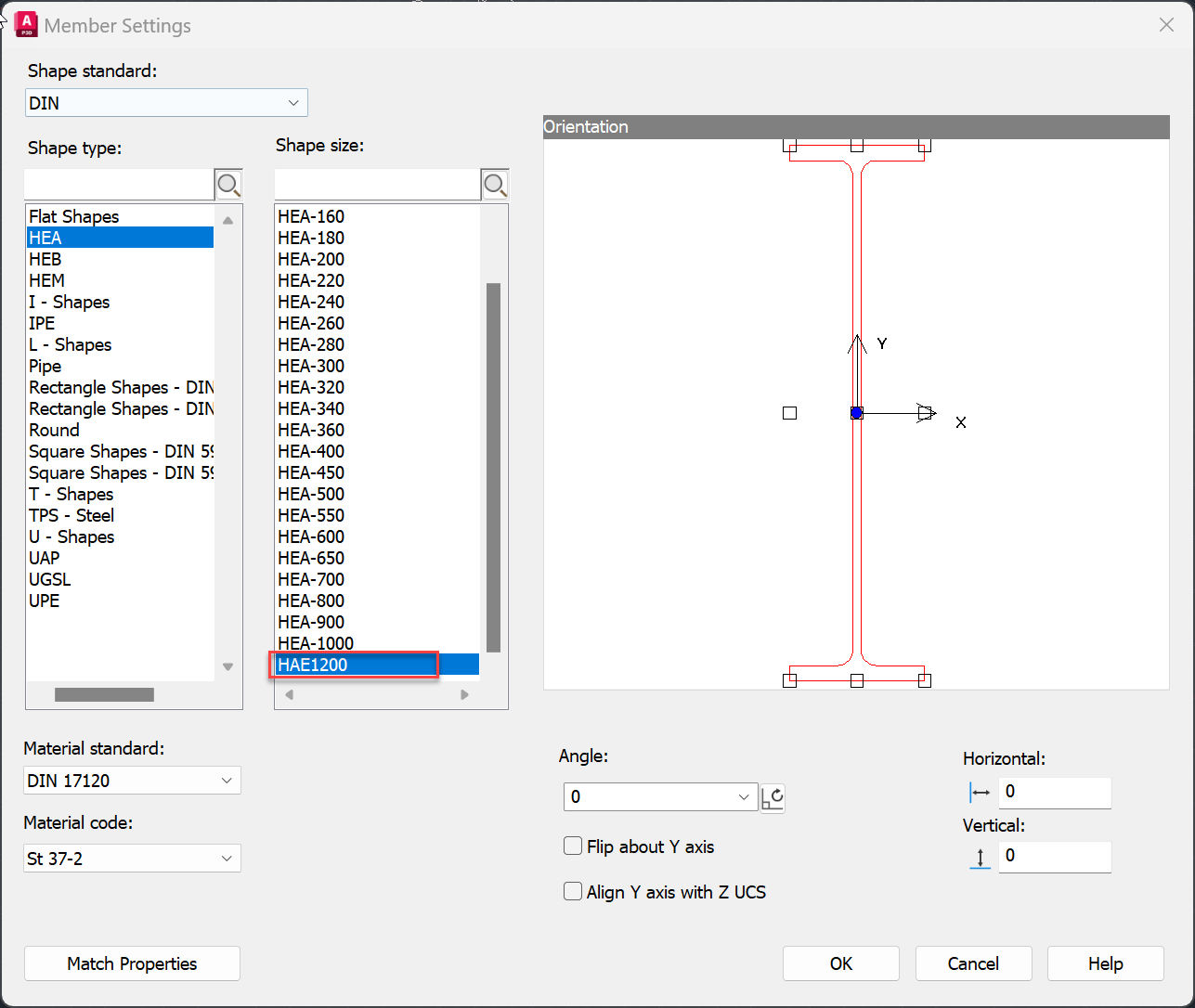Click the Shape type vertical scrollbar down arrow
1195x1008 pixels.
pos(228,666)
